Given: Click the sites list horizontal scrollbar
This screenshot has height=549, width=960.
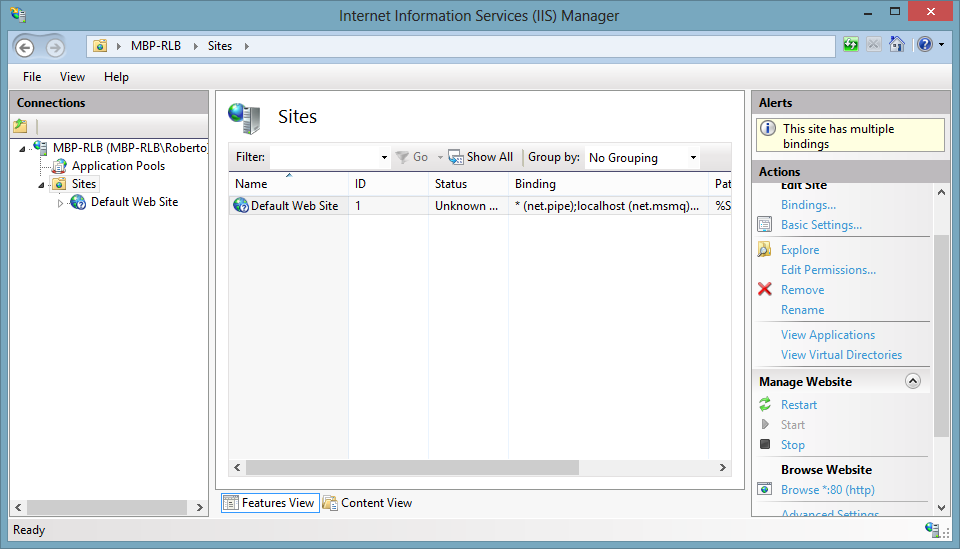Looking at the screenshot, I should pyautogui.click(x=412, y=468).
